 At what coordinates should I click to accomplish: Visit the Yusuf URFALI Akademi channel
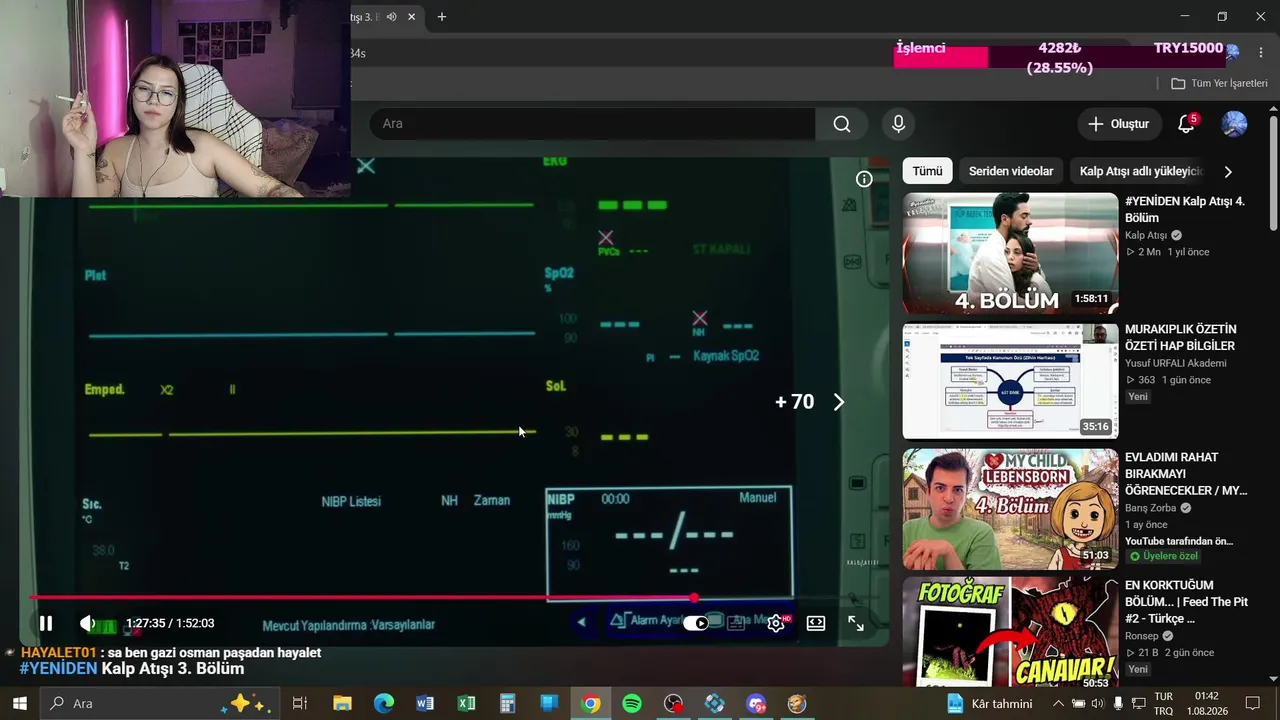(1176, 363)
